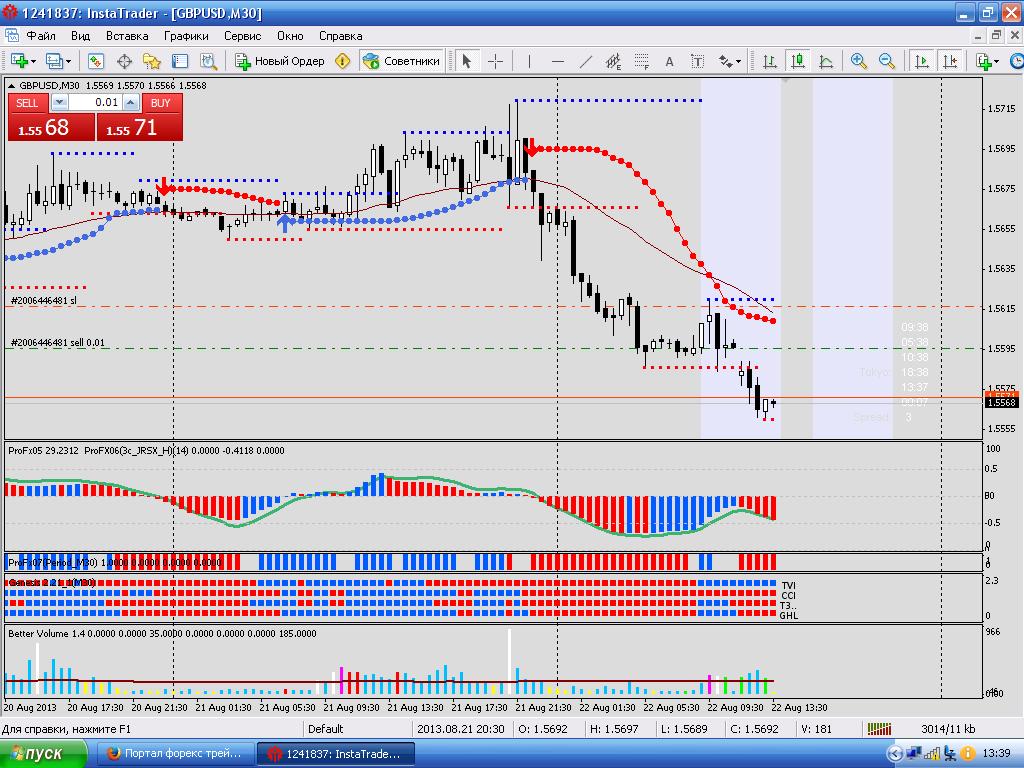Switch chart to line chart mode
The width and height of the screenshot is (1024, 768).
(826, 61)
